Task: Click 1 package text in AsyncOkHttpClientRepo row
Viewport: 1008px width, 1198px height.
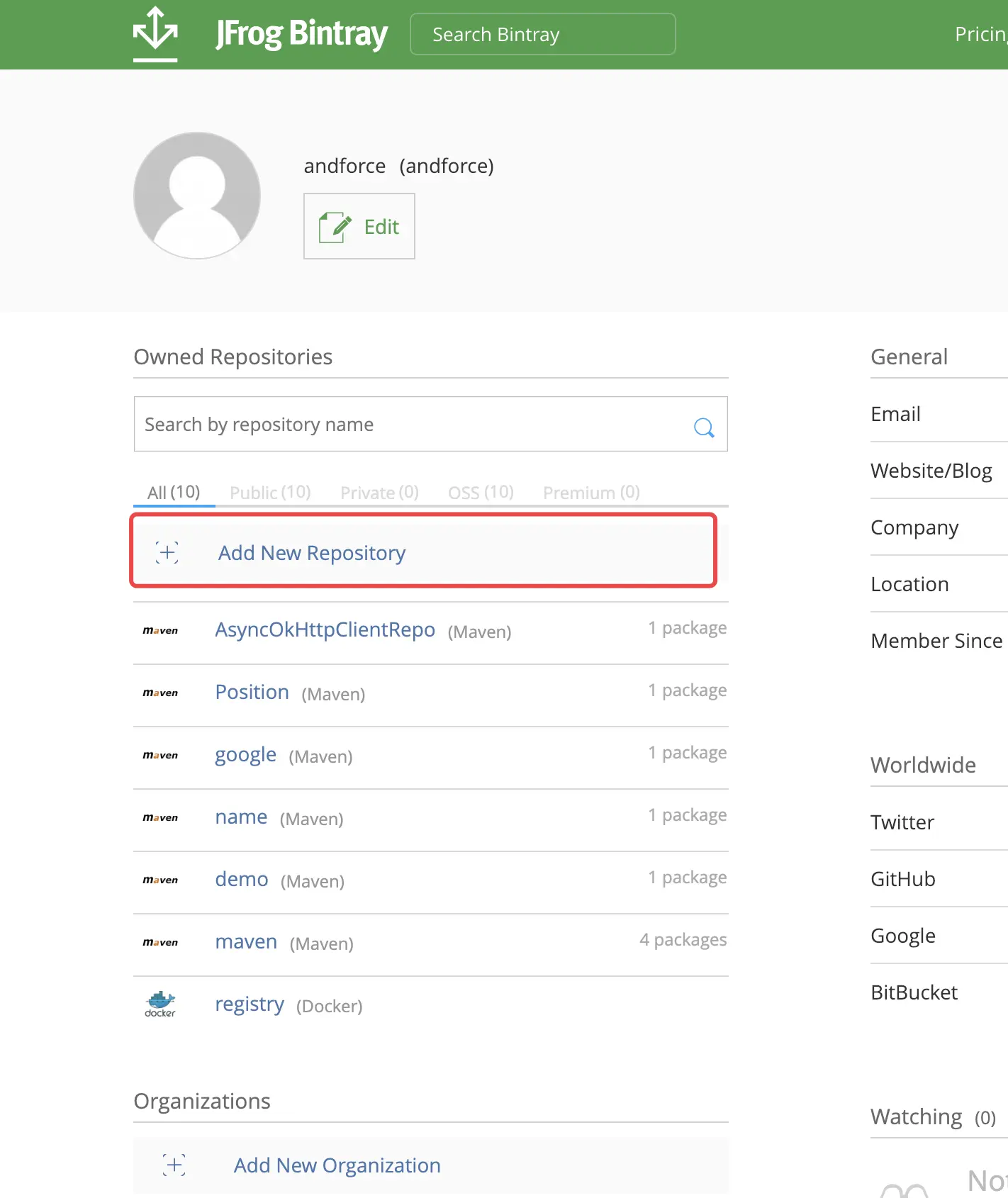Action: point(687,627)
